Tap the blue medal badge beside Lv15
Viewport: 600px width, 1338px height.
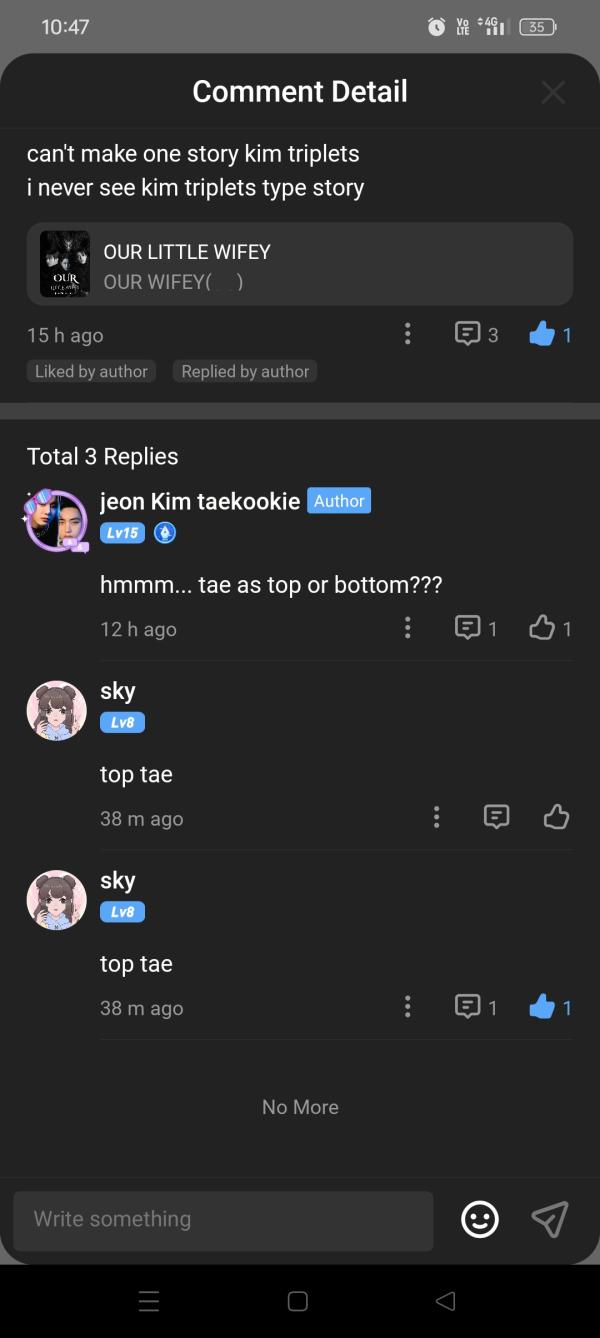[x=165, y=533]
